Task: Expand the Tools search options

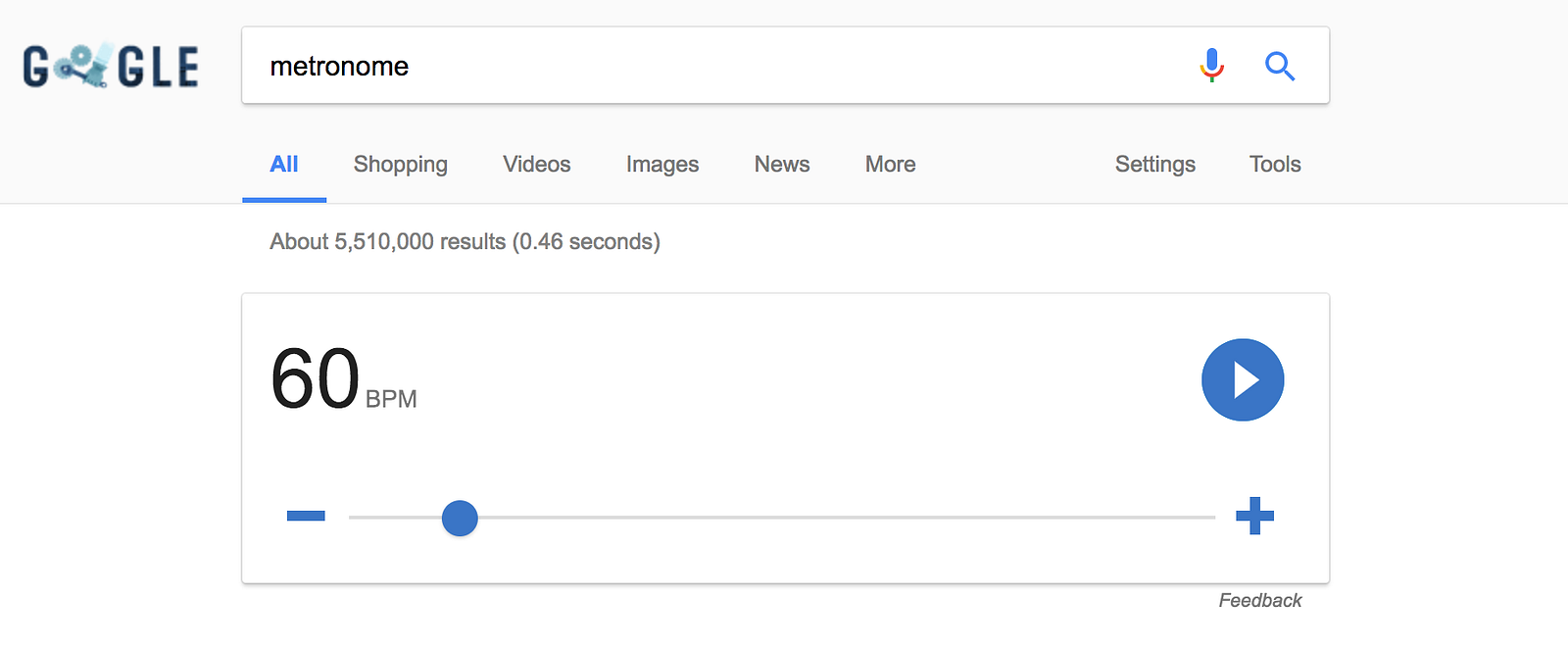Action: [x=1275, y=165]
